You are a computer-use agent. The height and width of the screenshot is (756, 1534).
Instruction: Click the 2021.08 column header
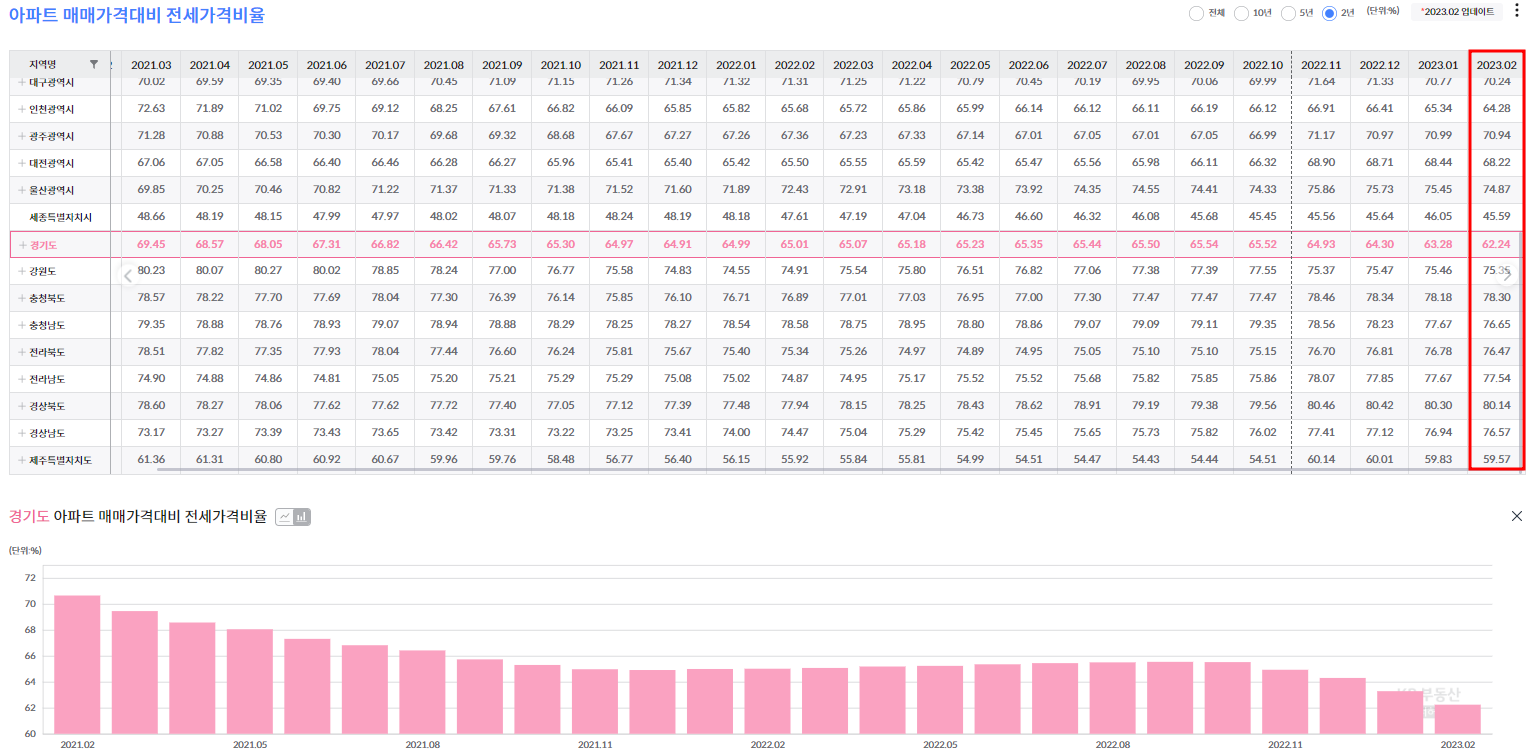(443, 64)
